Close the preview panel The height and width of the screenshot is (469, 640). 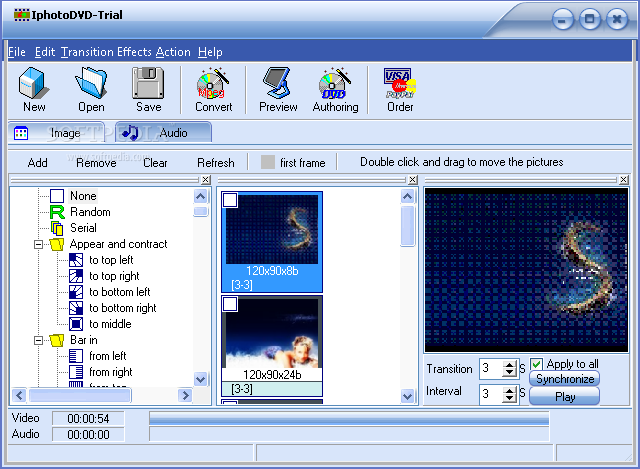point(624,180)
